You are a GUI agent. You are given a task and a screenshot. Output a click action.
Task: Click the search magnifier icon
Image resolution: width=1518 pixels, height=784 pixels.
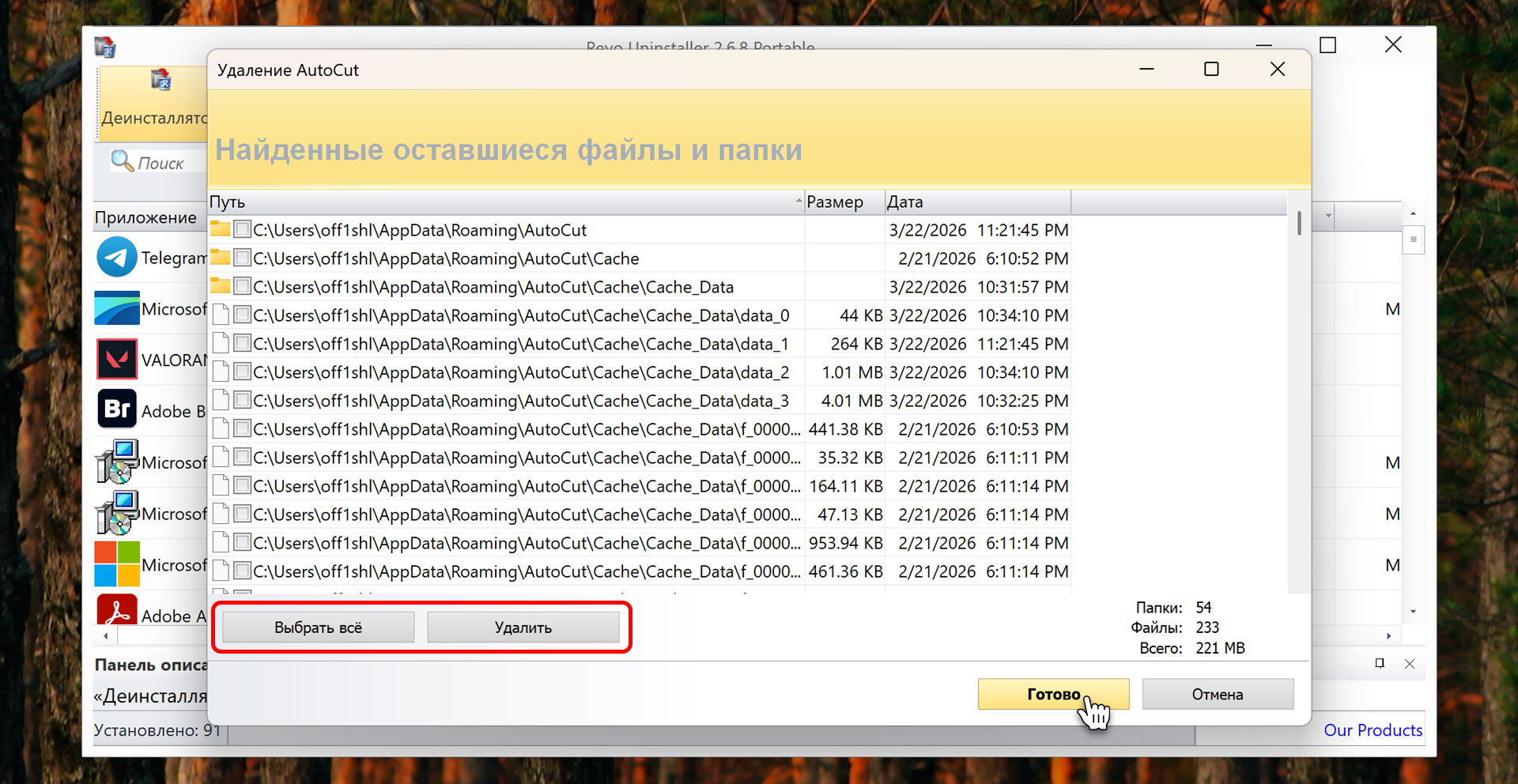(122, 161)
